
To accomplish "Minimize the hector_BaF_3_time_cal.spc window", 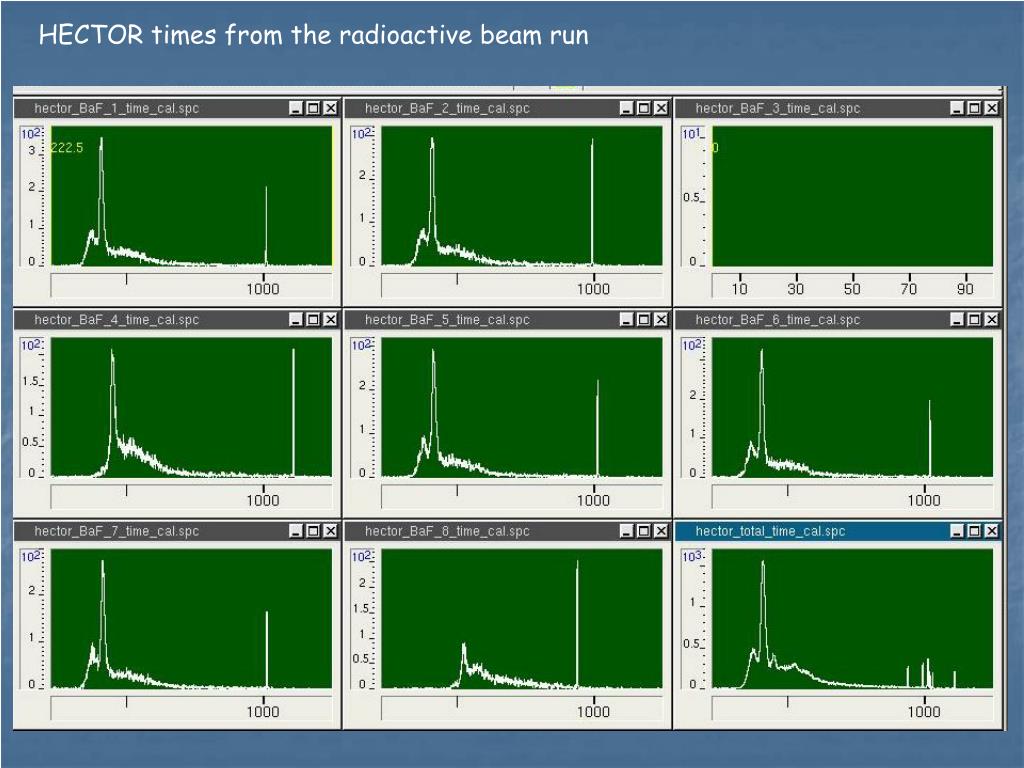I will 957,108.
